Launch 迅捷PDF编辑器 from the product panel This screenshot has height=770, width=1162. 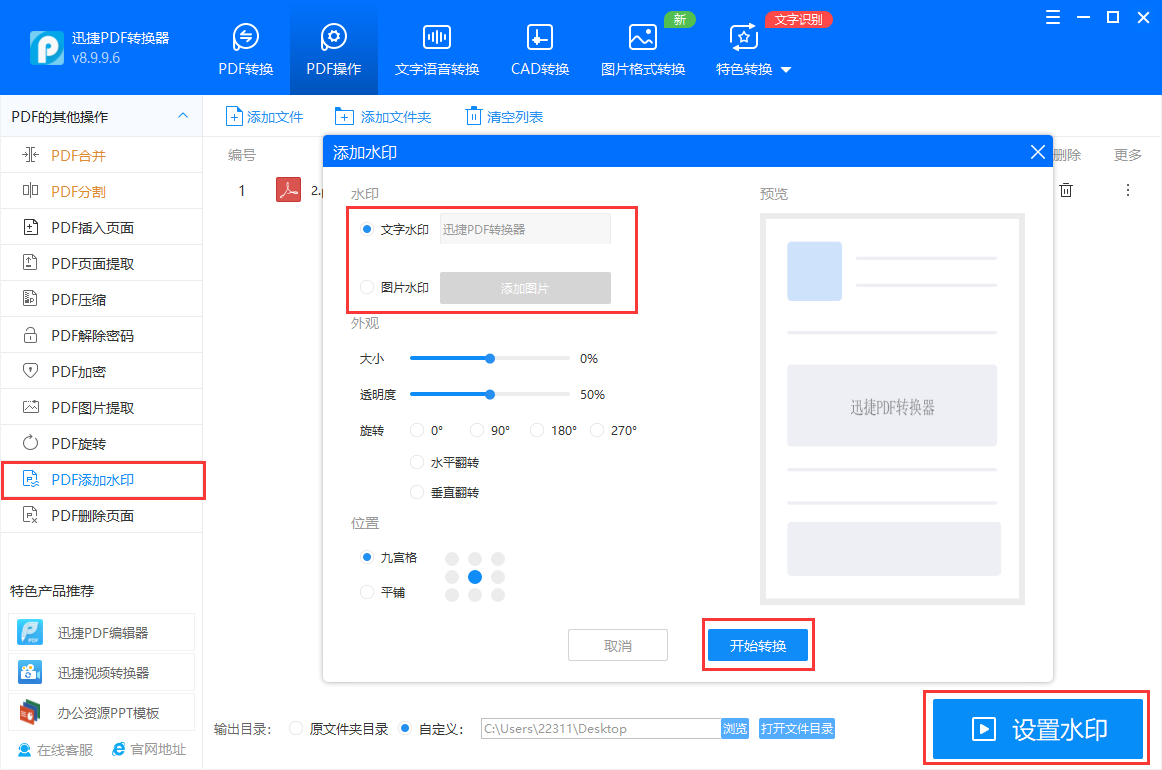click(x=103, y=632)
